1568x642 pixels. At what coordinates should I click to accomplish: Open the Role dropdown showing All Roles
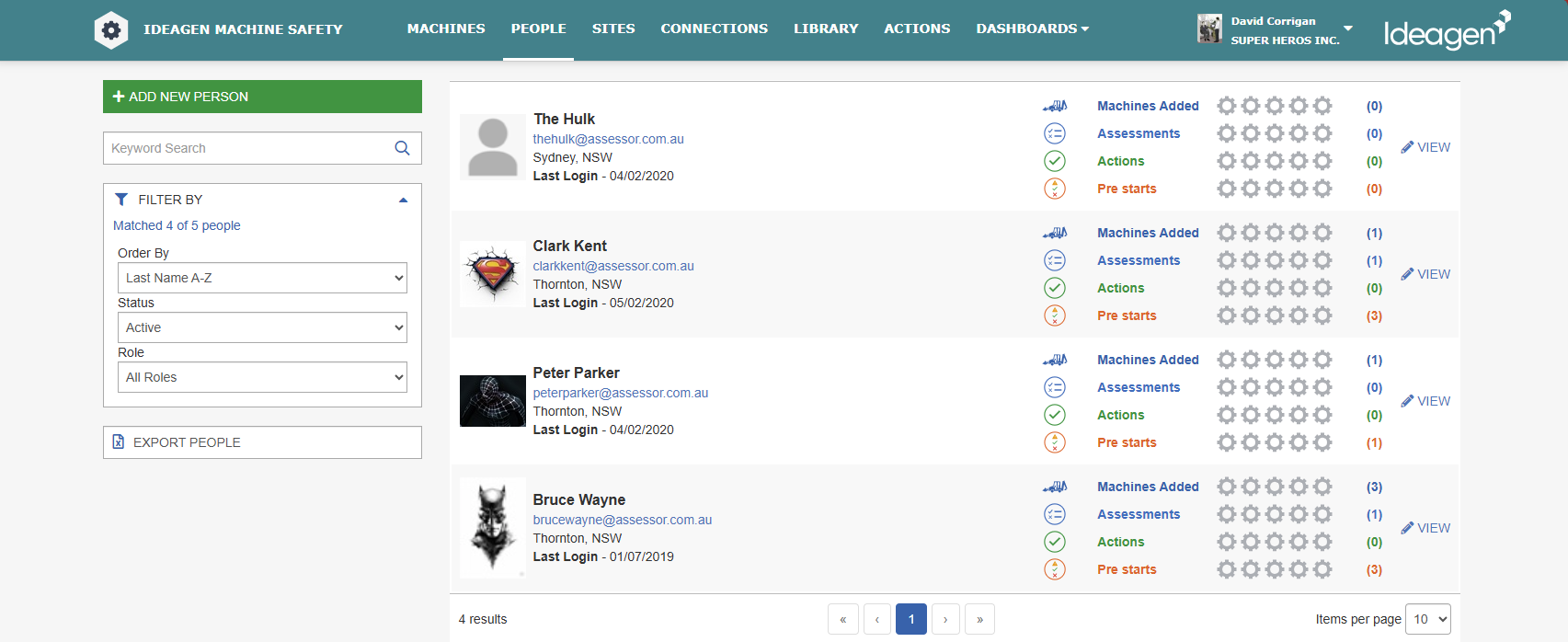262,377
